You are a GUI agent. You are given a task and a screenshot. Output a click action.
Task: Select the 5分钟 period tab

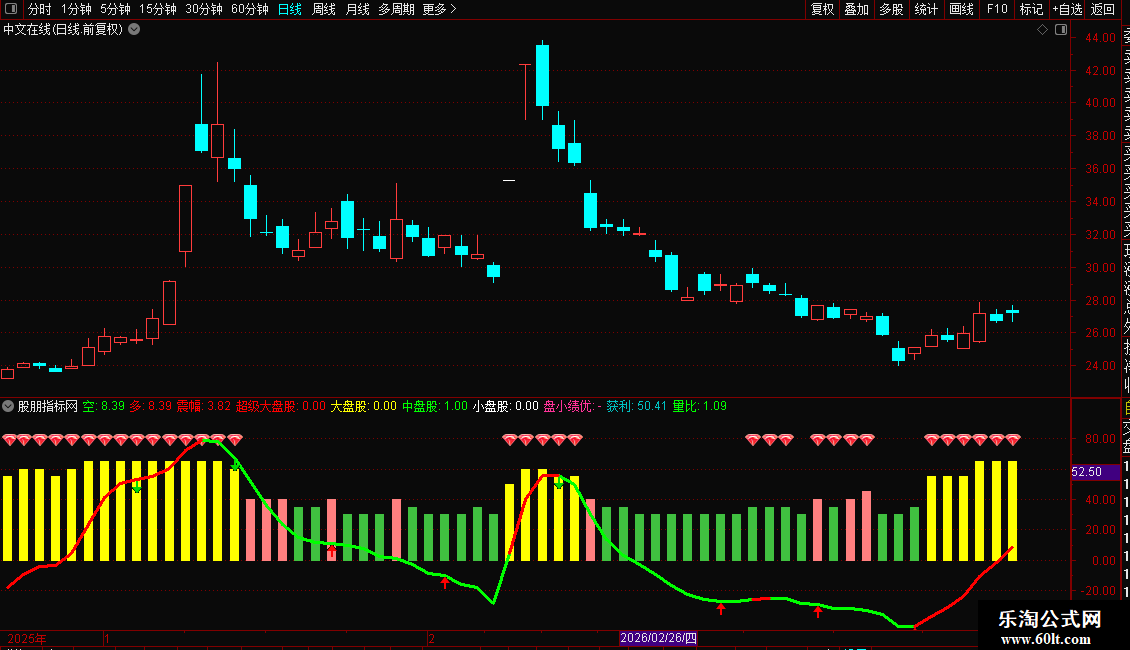(x=115, y=9)
